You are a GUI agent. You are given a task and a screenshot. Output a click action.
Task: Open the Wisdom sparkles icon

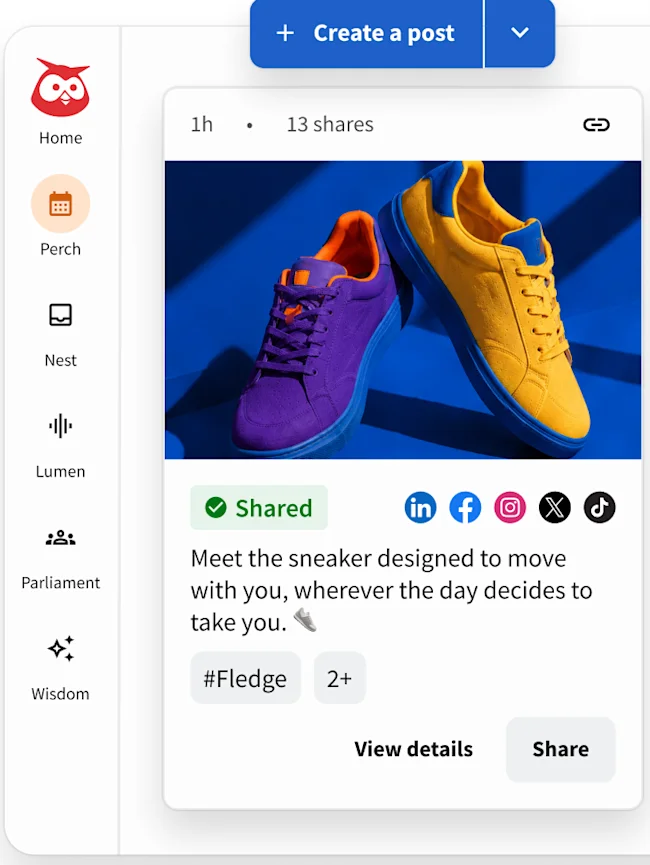[61, 648]
